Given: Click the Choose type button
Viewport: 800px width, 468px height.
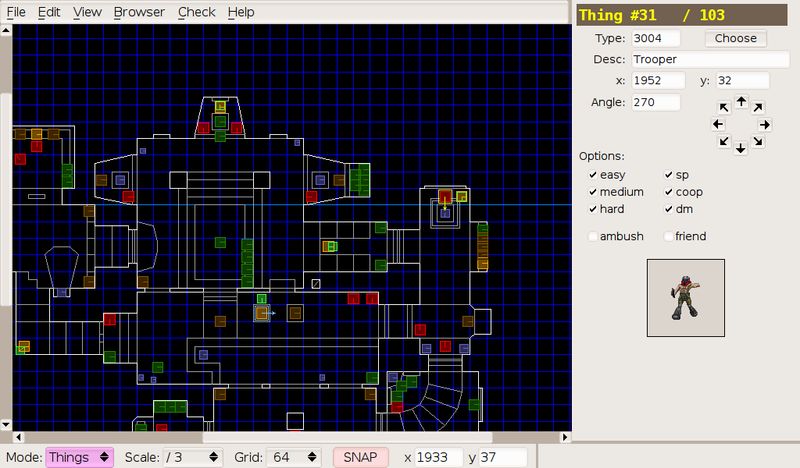Looking at the screenshot, I should 736,38.
